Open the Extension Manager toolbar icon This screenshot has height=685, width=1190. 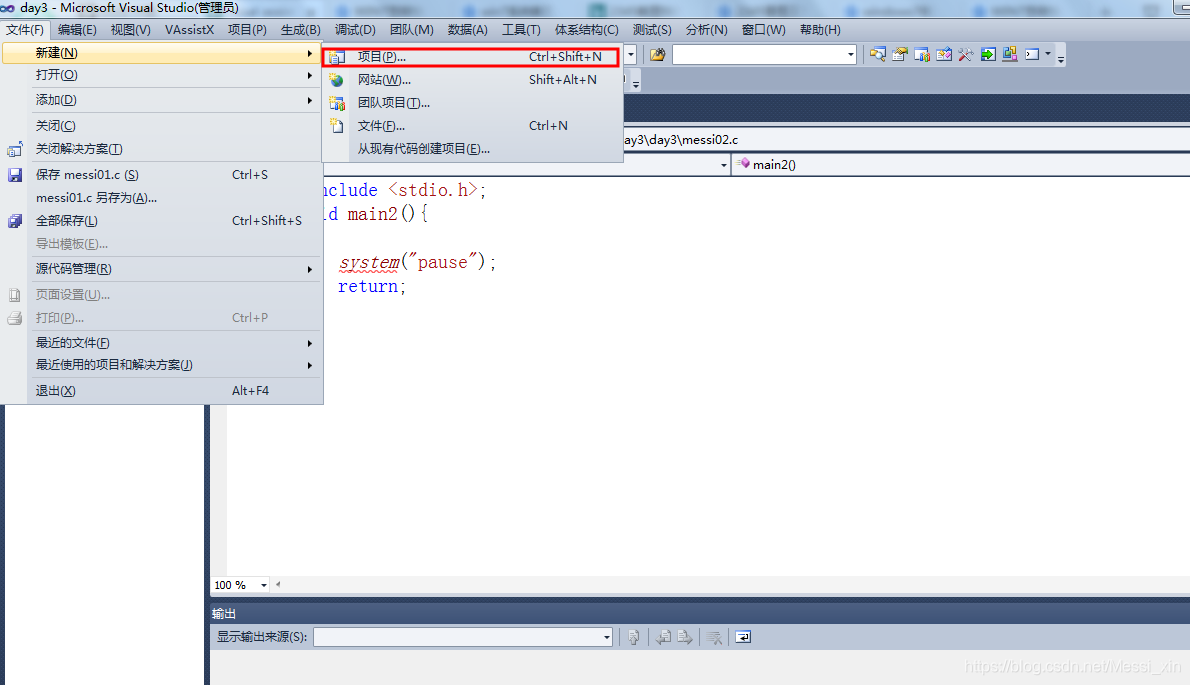tap(1009, 55)
